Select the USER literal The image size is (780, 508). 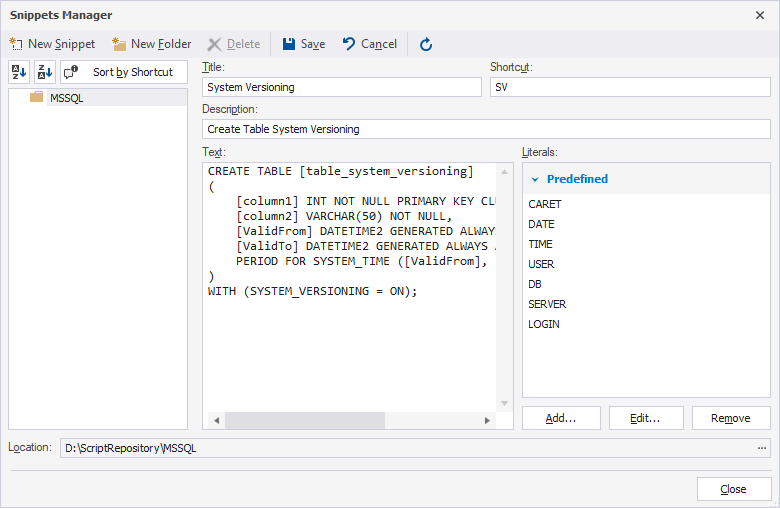pyautogui.click(x=541, y=264)
